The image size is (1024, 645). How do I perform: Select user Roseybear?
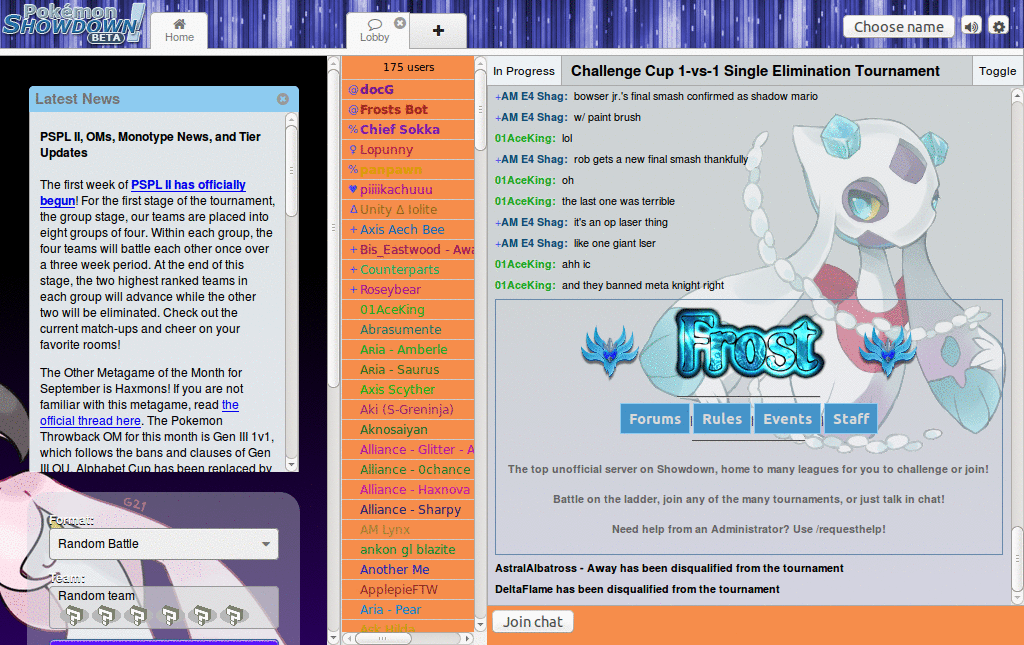pyautogui.click(x=408, y=290)
